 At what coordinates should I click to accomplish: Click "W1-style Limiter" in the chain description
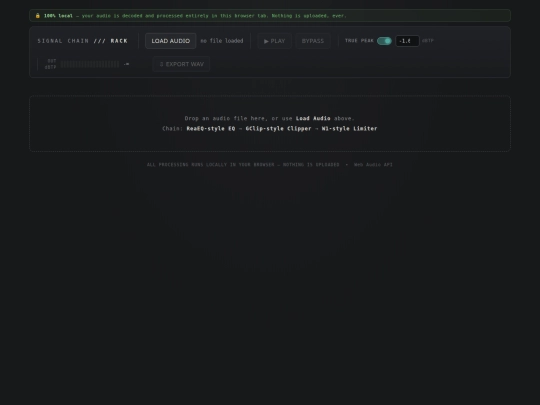tap(349, 128)
